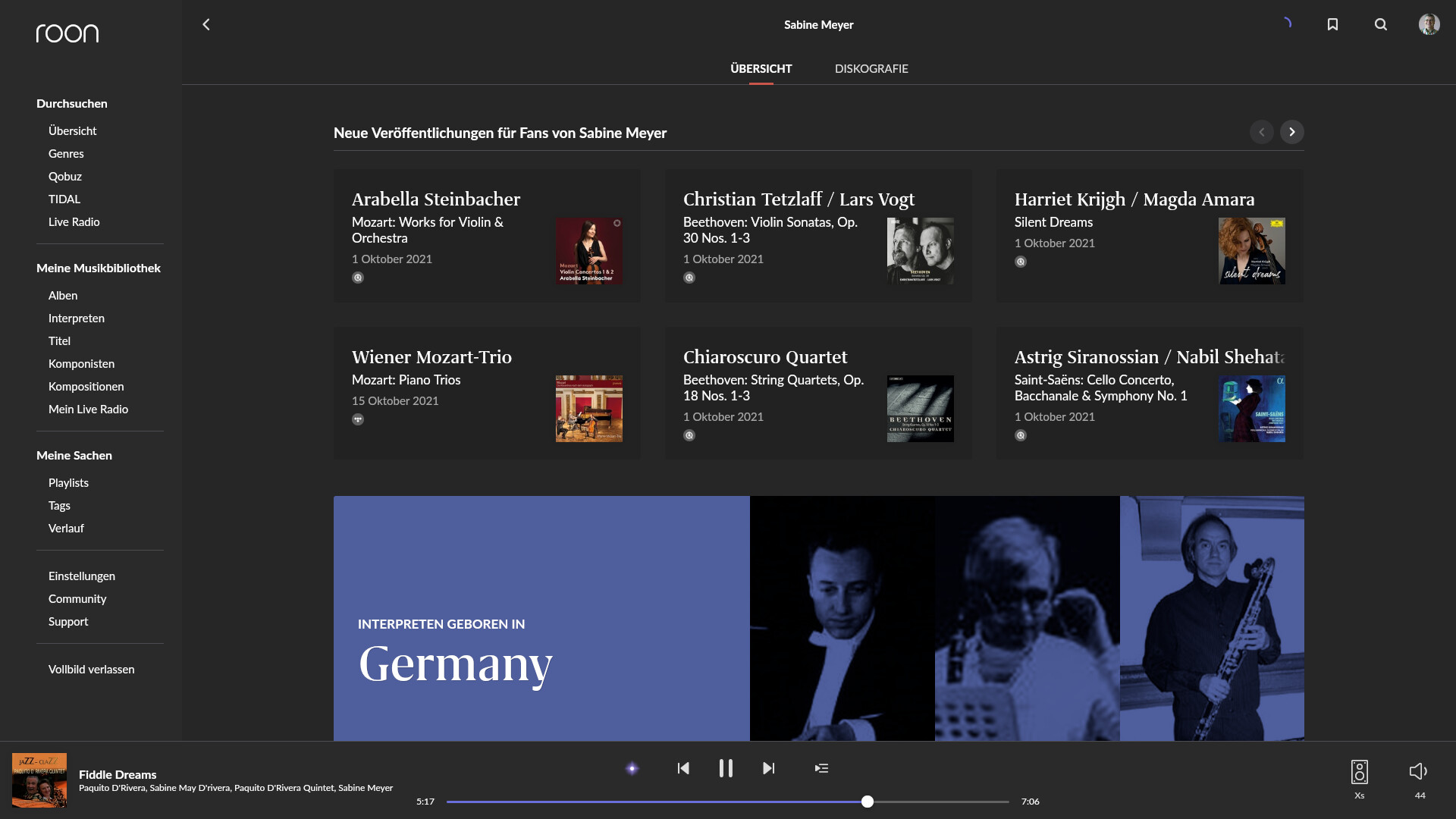The image size is (1456, 819).
Task: Open Roon Radio star icon
Action: 632,768
